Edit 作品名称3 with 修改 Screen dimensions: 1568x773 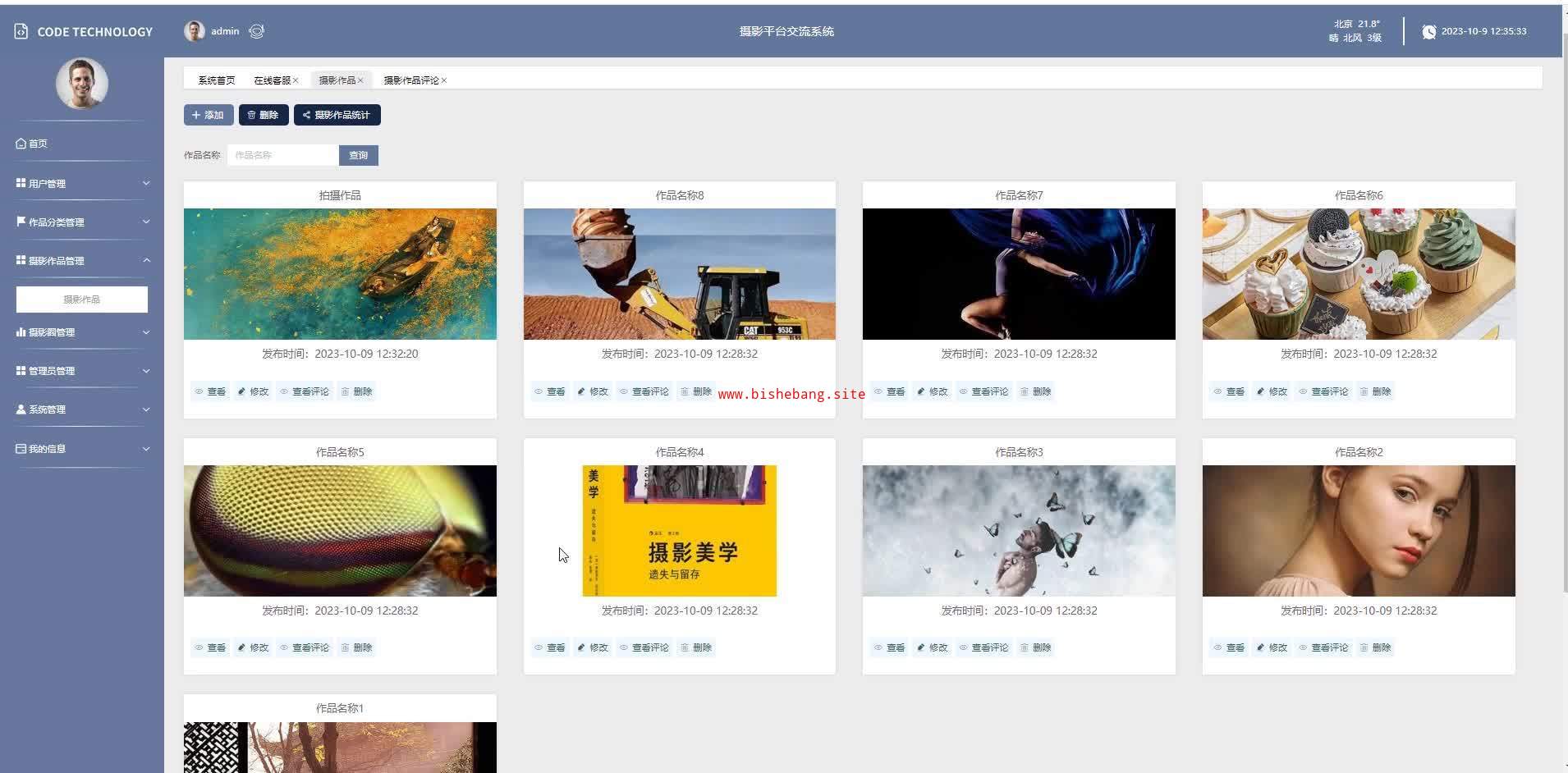tap(933, 647)
